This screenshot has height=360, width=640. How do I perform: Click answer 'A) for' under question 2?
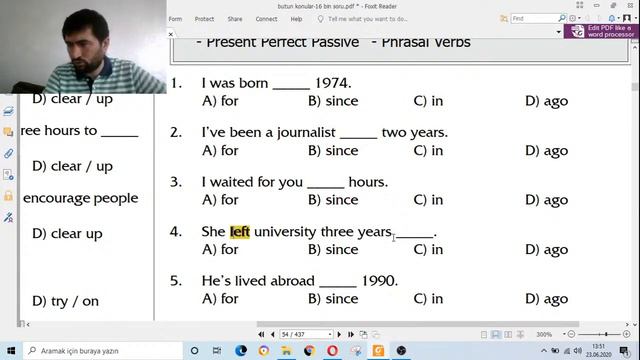click(220, 151)
